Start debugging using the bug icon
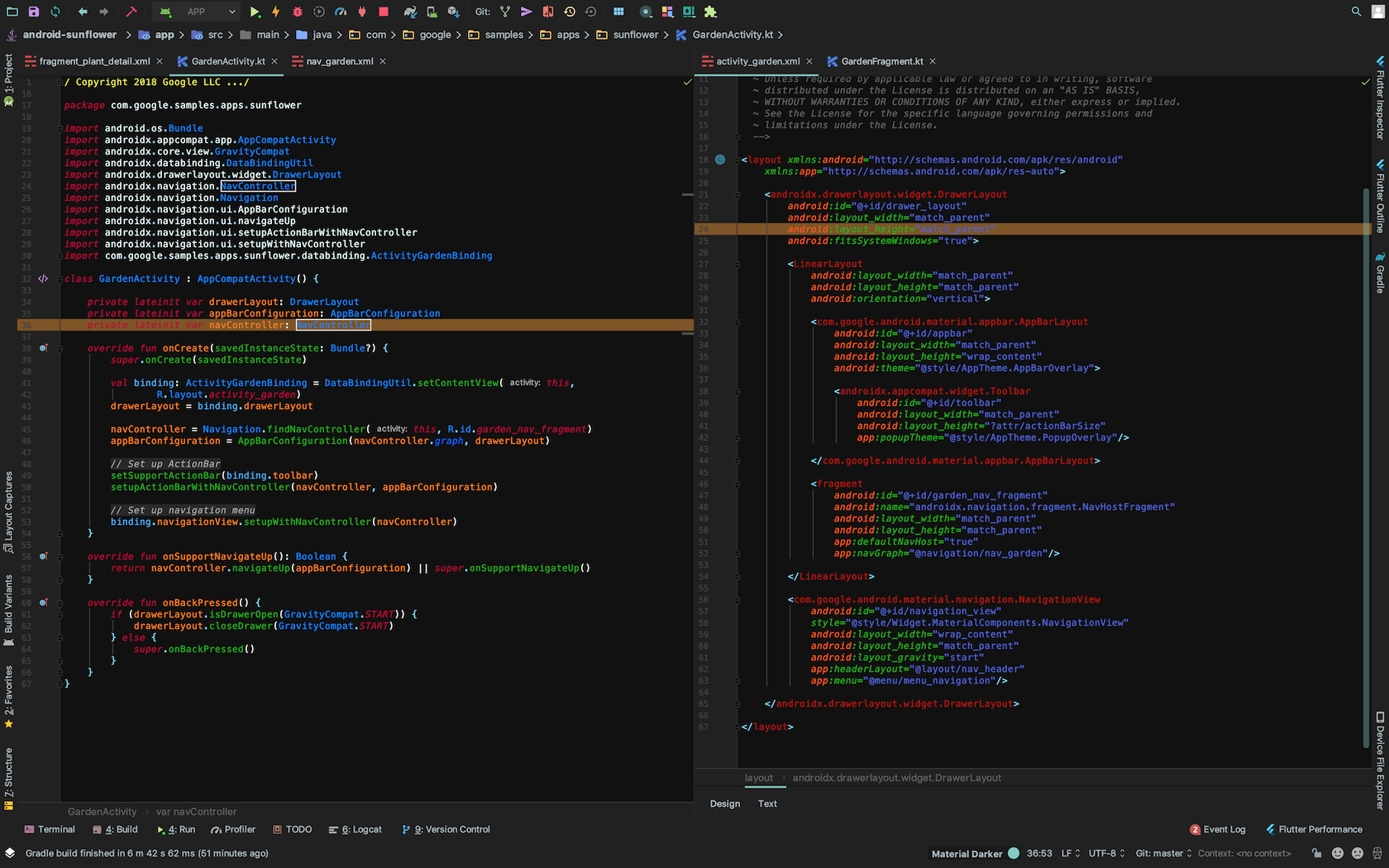1389x868 pixels. (x=297, y=12)
